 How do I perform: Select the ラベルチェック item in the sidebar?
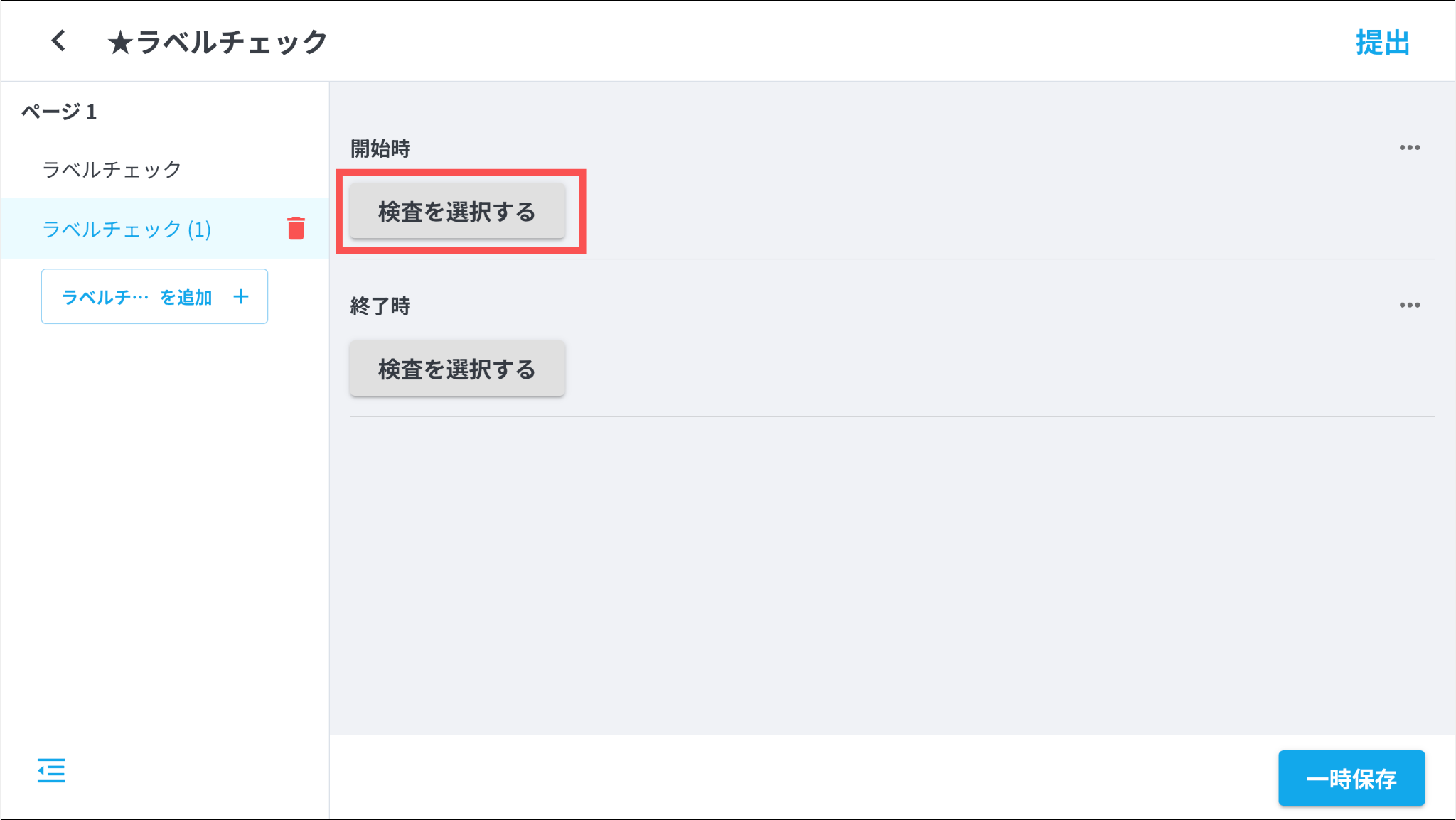[x=112, y=169]
